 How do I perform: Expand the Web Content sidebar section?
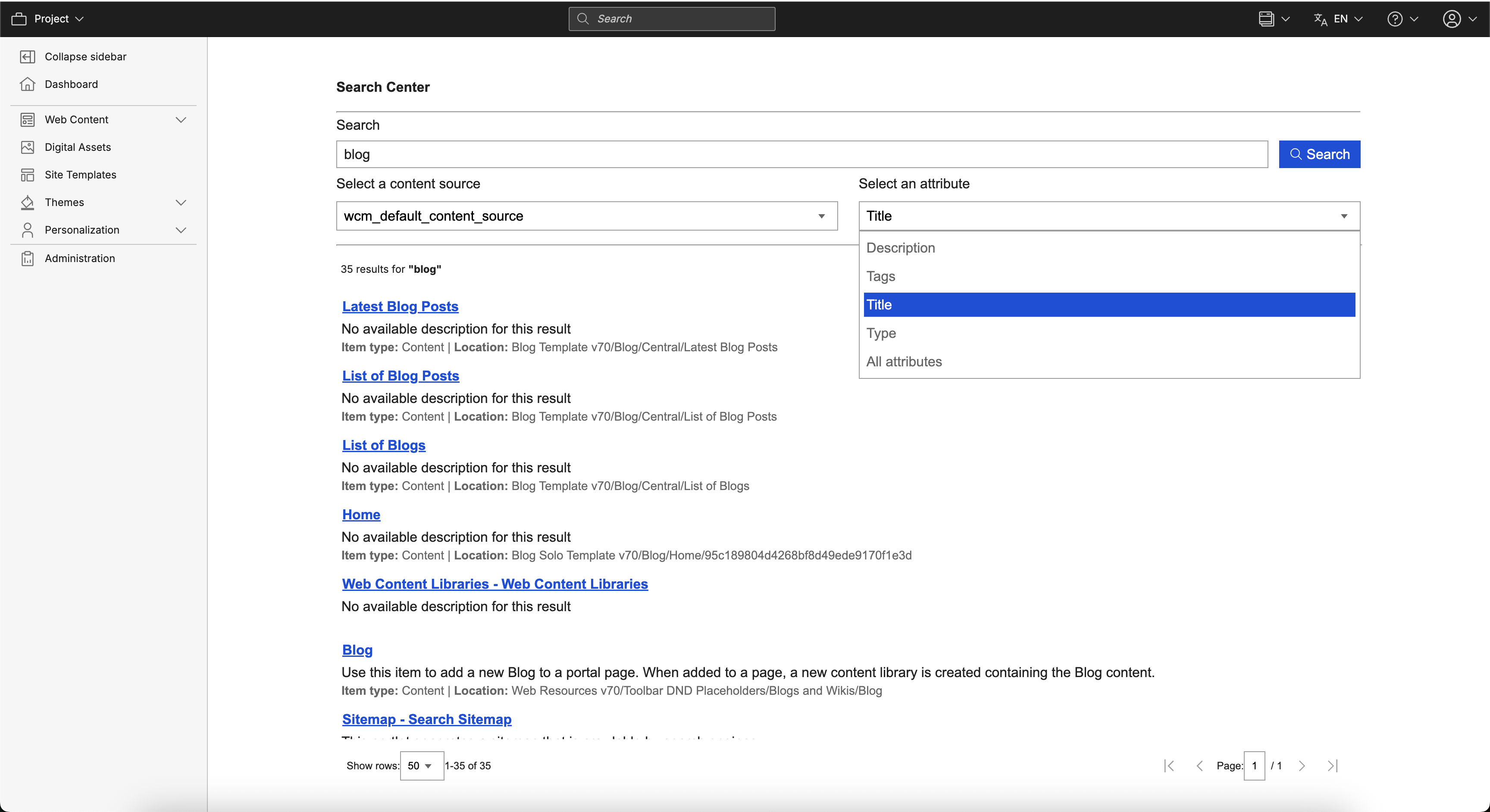pos(181,120)
